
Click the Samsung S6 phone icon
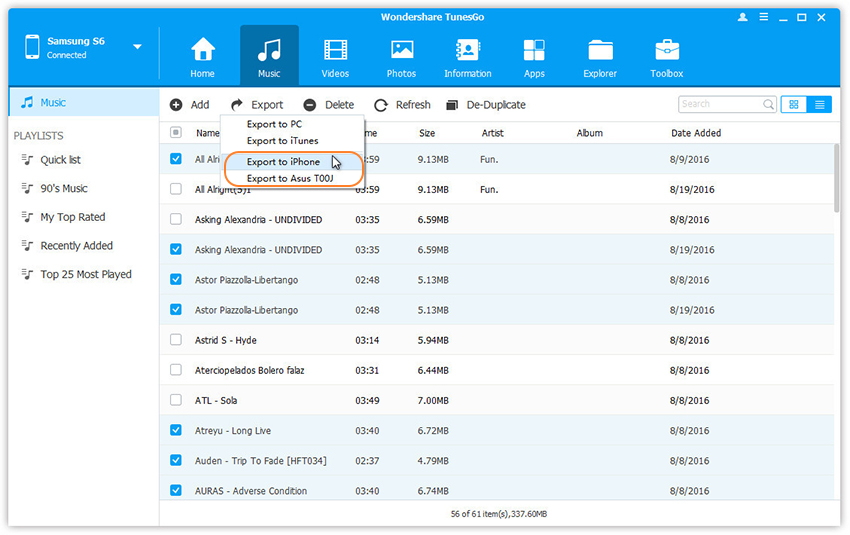point(33,47)
